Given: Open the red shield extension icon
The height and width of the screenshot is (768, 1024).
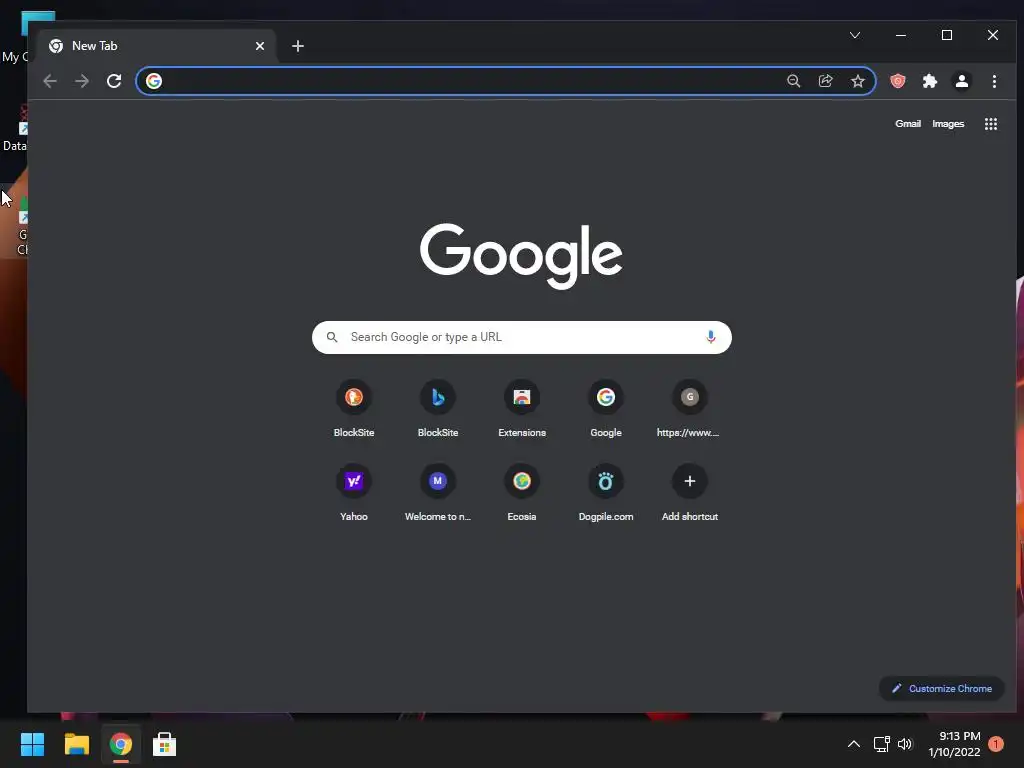Looking at the screenshot, I should coord(898,81).
